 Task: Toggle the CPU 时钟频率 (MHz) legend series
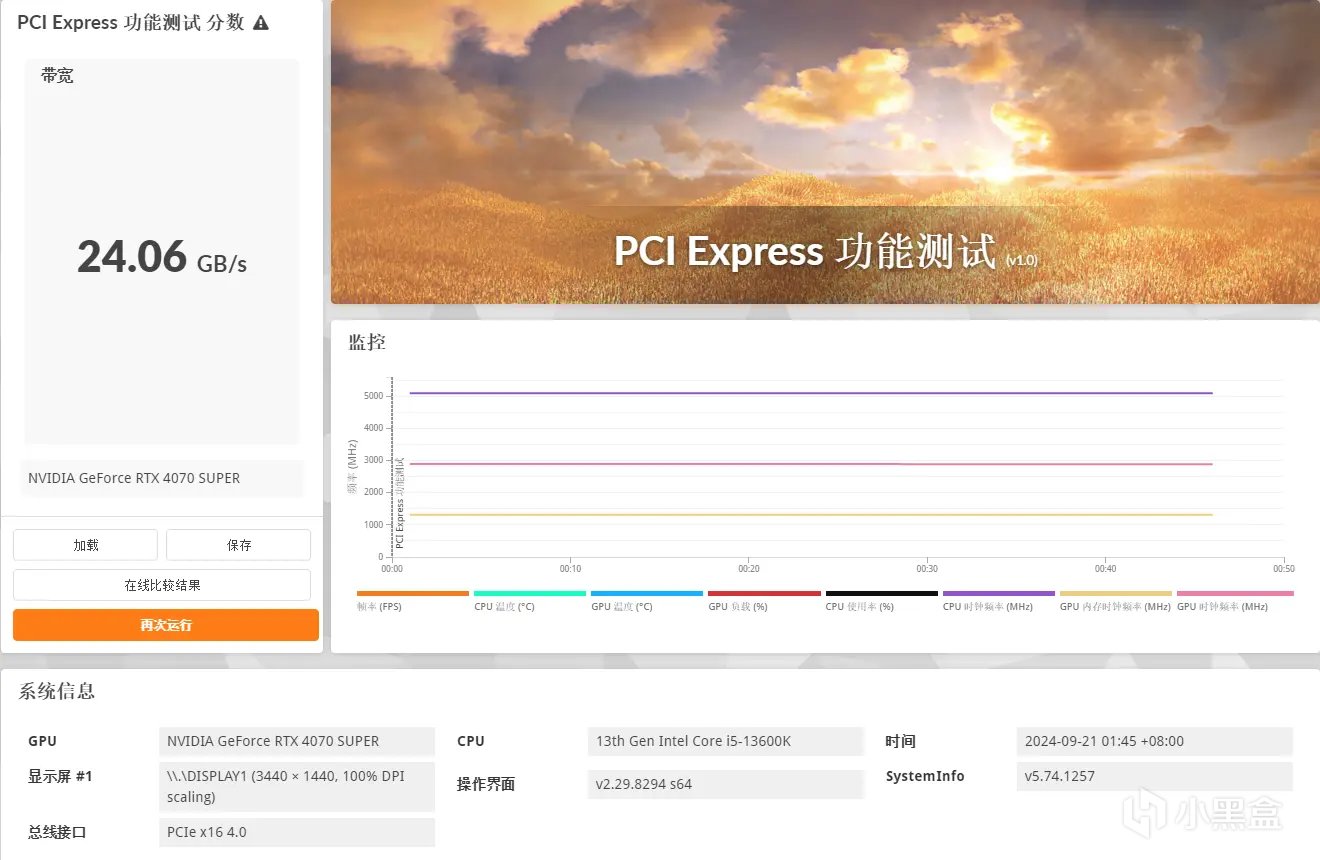[998, 601]
